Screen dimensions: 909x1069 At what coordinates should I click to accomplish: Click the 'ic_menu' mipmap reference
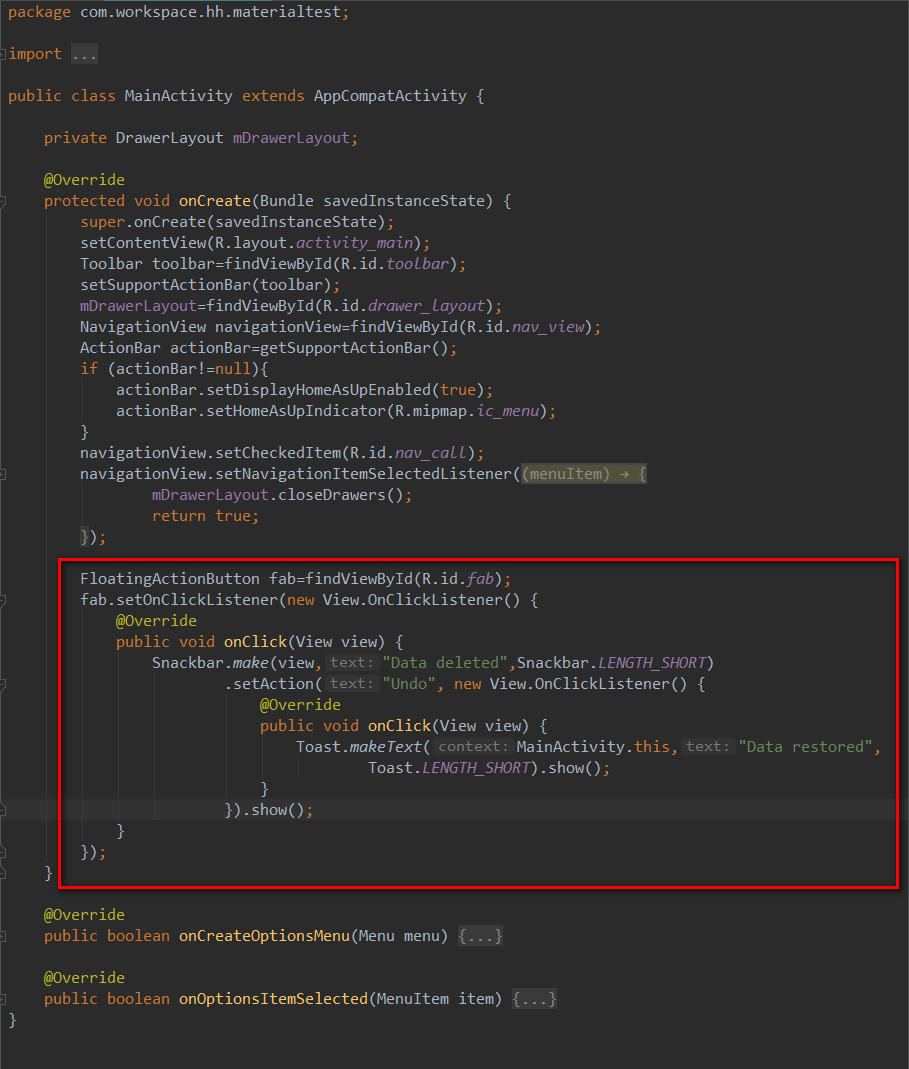click(x=507, y=411)
